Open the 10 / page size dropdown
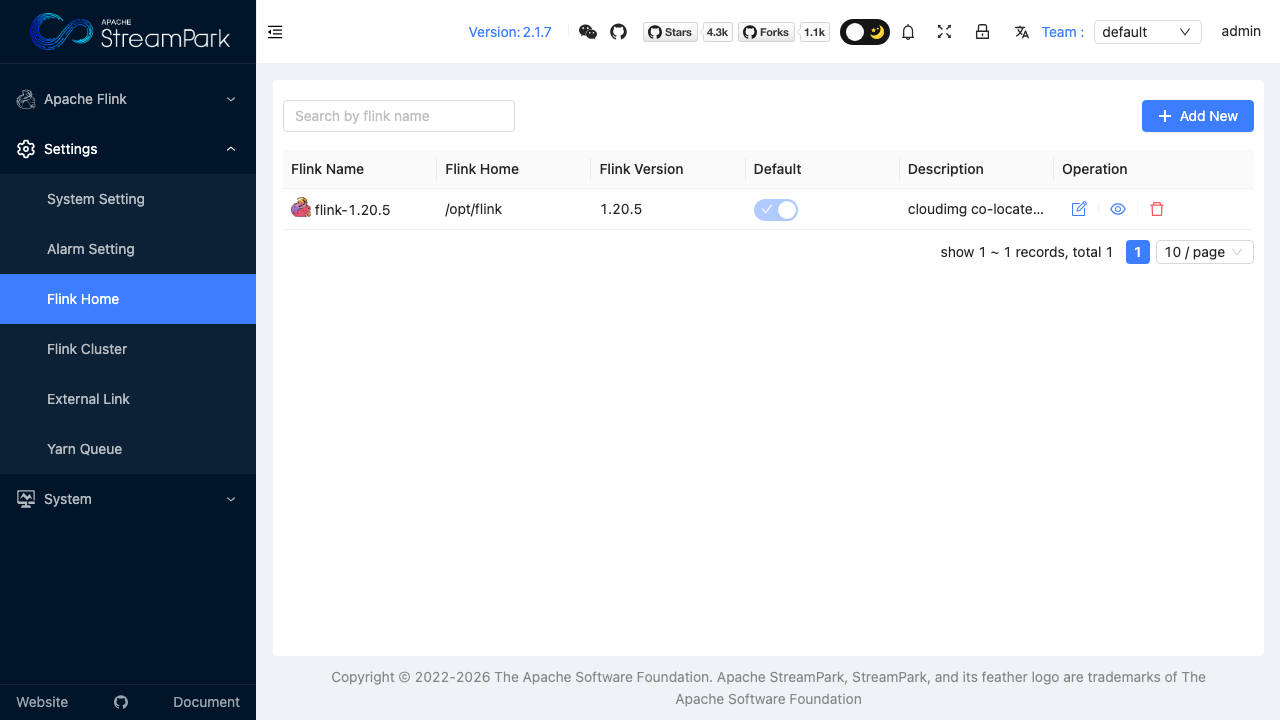 1205,252
